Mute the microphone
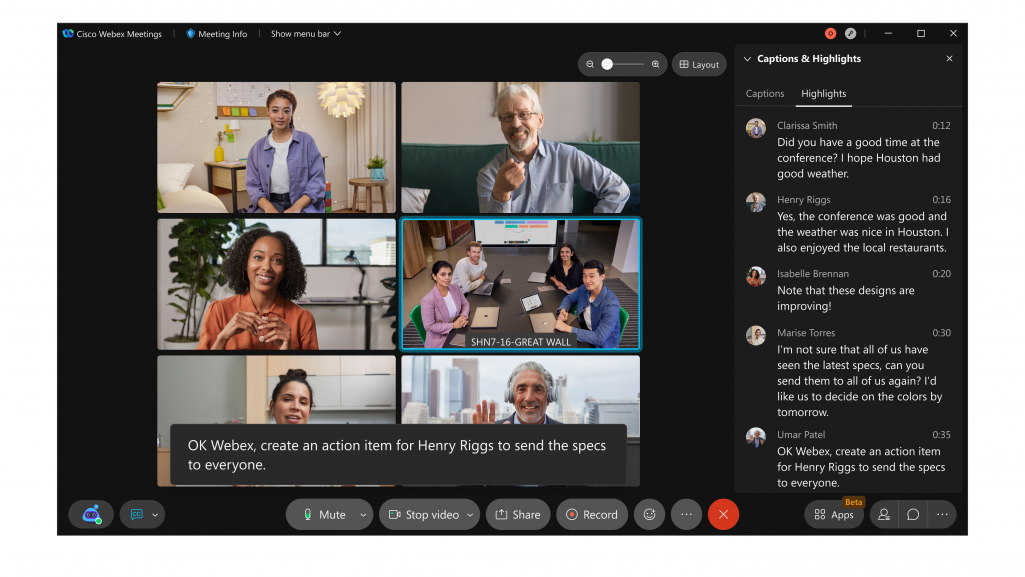The image size is (1025, 577). [325, 514]
